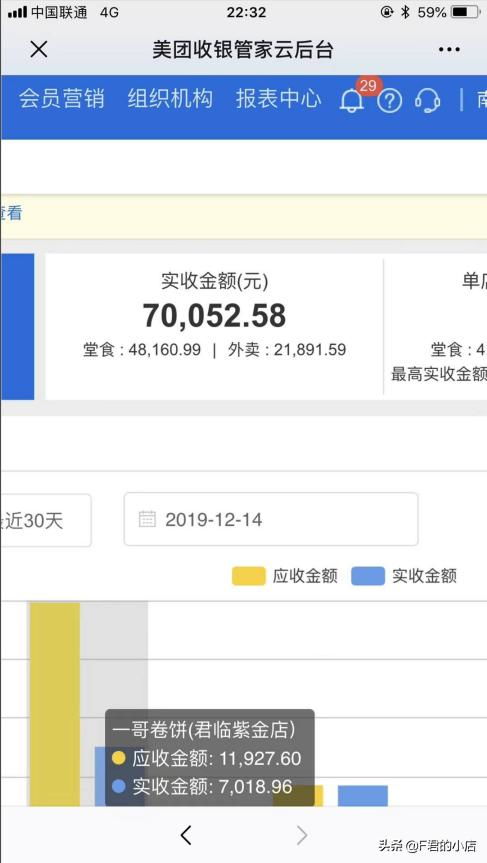Tap the battery 59% status indicator

[x=448, y=12]
